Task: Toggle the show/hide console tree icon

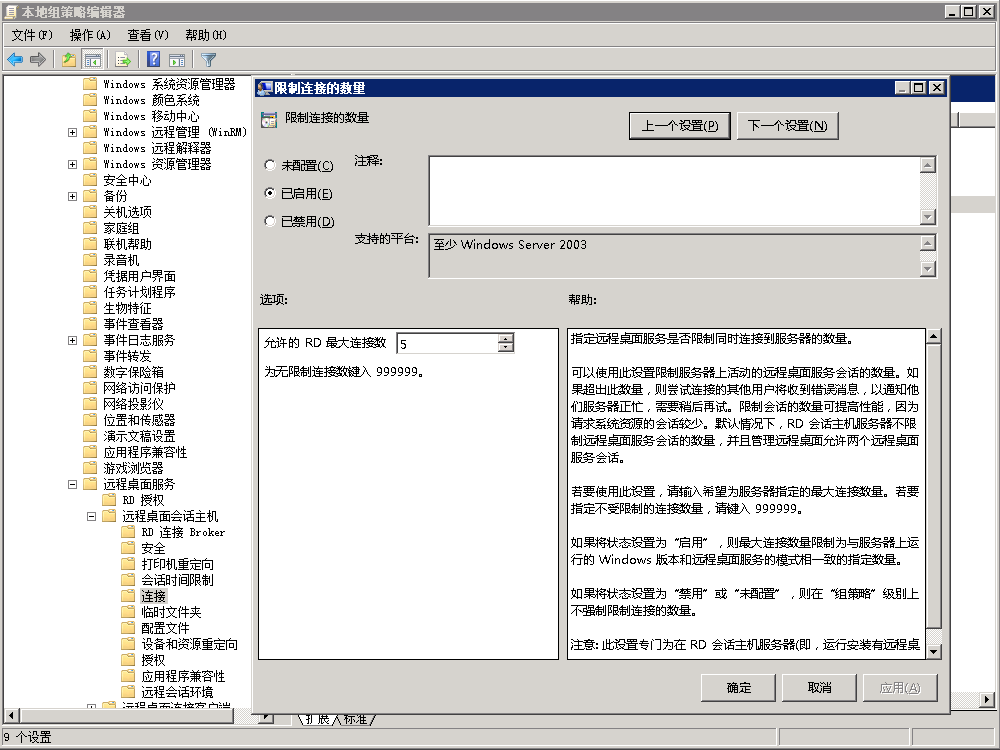Action: tap(93, 60)
